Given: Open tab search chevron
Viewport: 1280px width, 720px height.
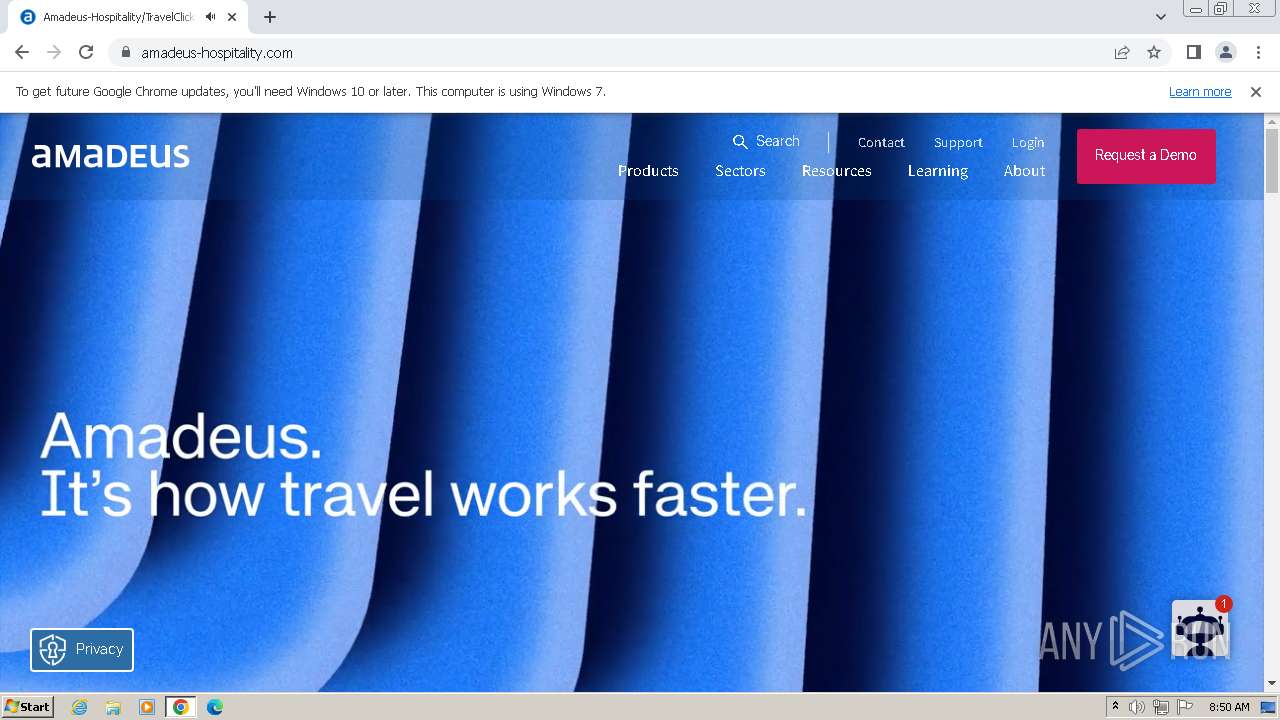Looking at the screenshot, I should (1160, 17).
